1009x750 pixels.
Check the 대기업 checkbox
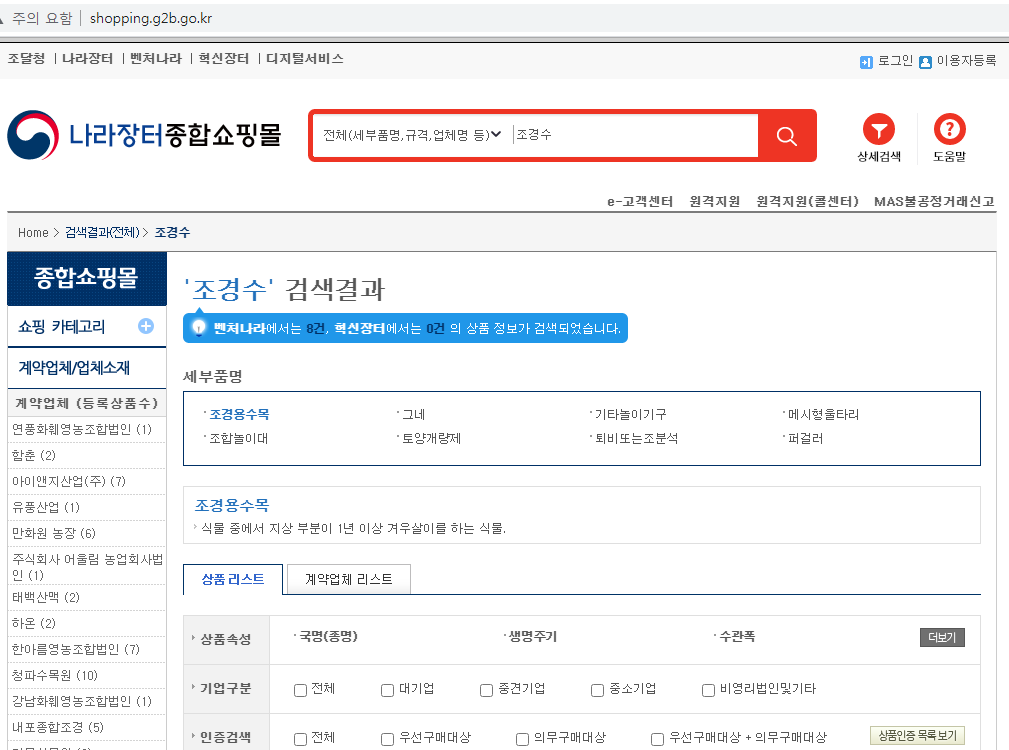click(x=387, y=690)
